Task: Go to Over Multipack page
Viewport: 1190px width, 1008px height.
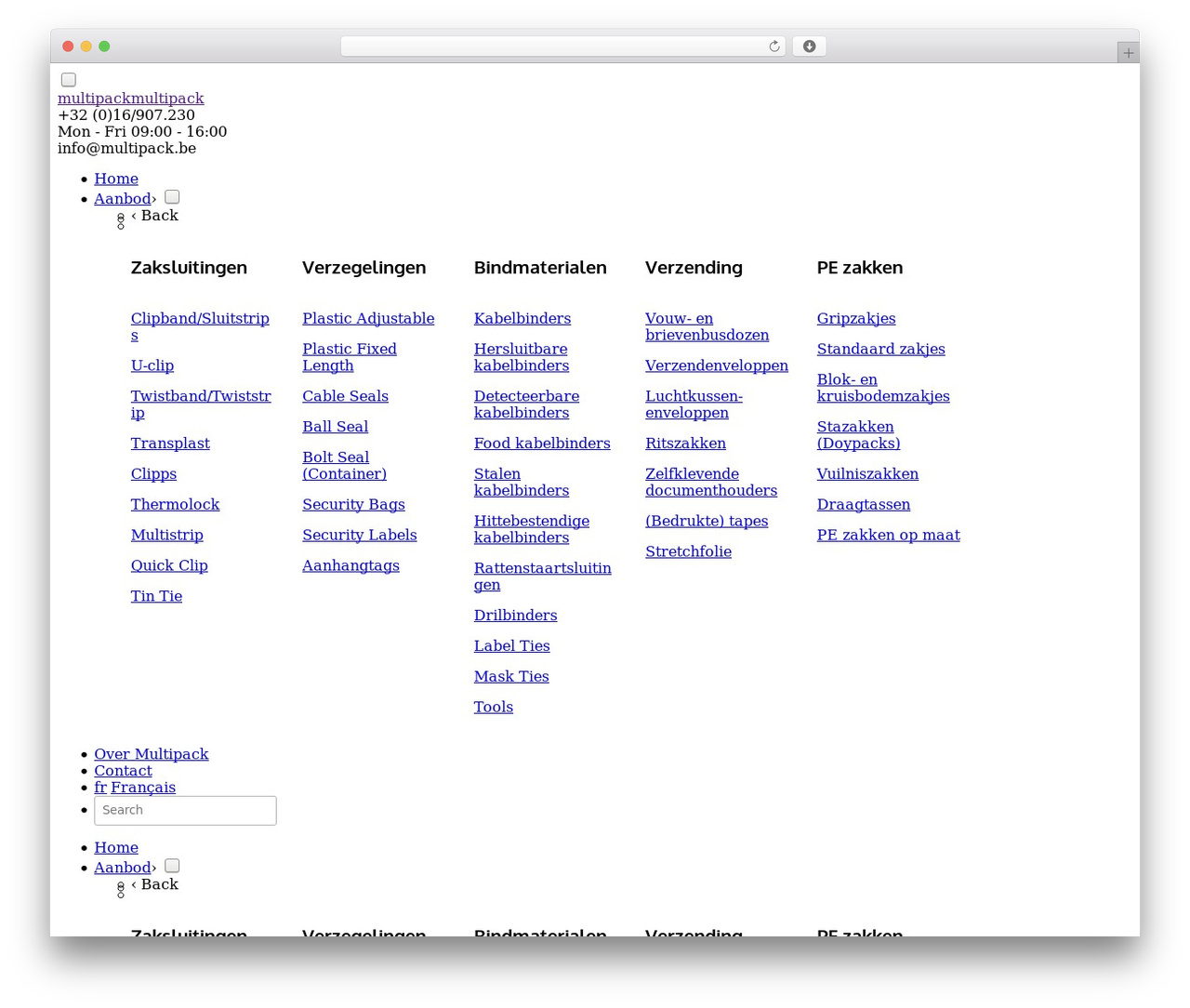Action: [x=152, y=754]
